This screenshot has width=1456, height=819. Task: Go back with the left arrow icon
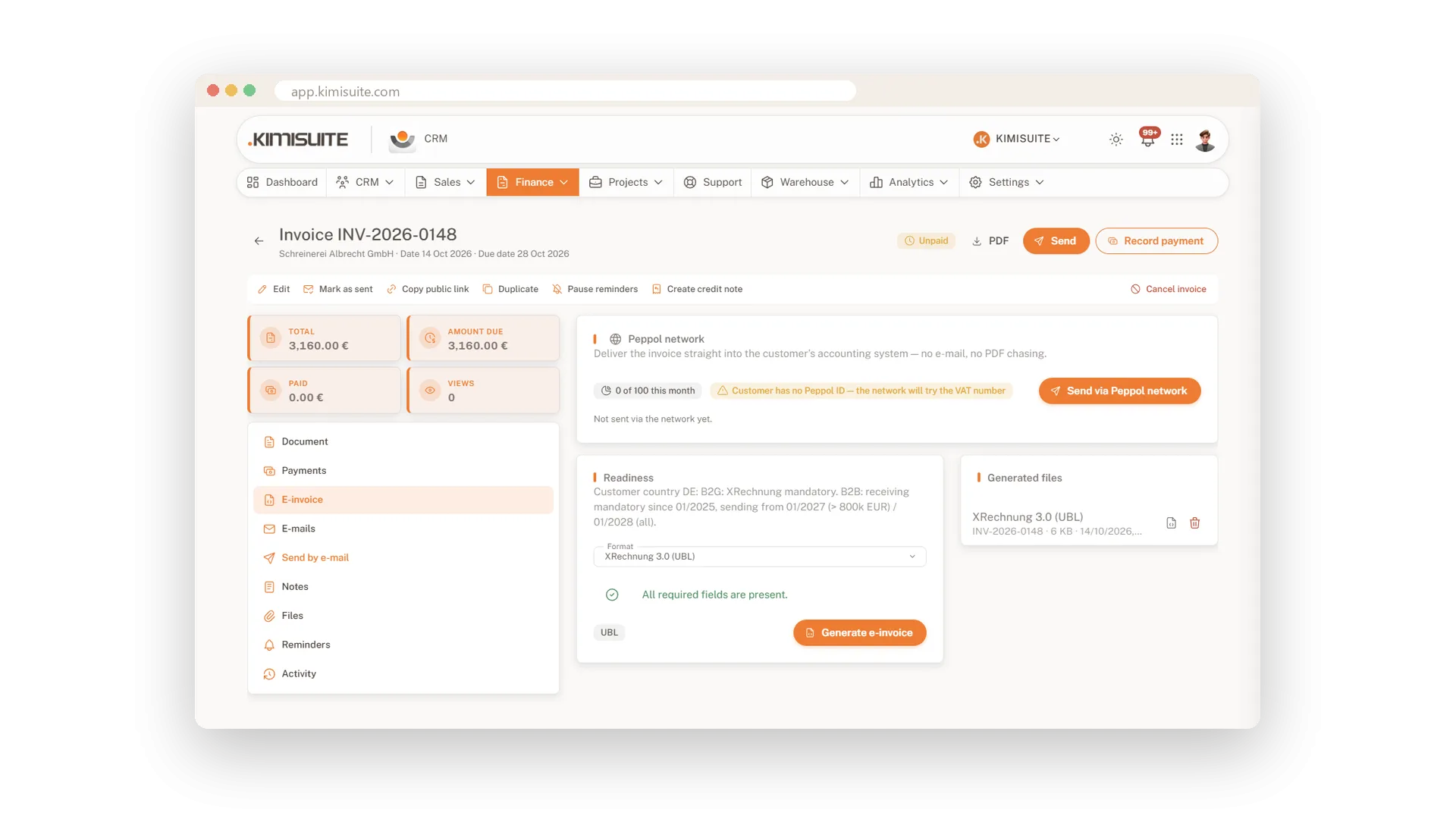click(259, 241)
